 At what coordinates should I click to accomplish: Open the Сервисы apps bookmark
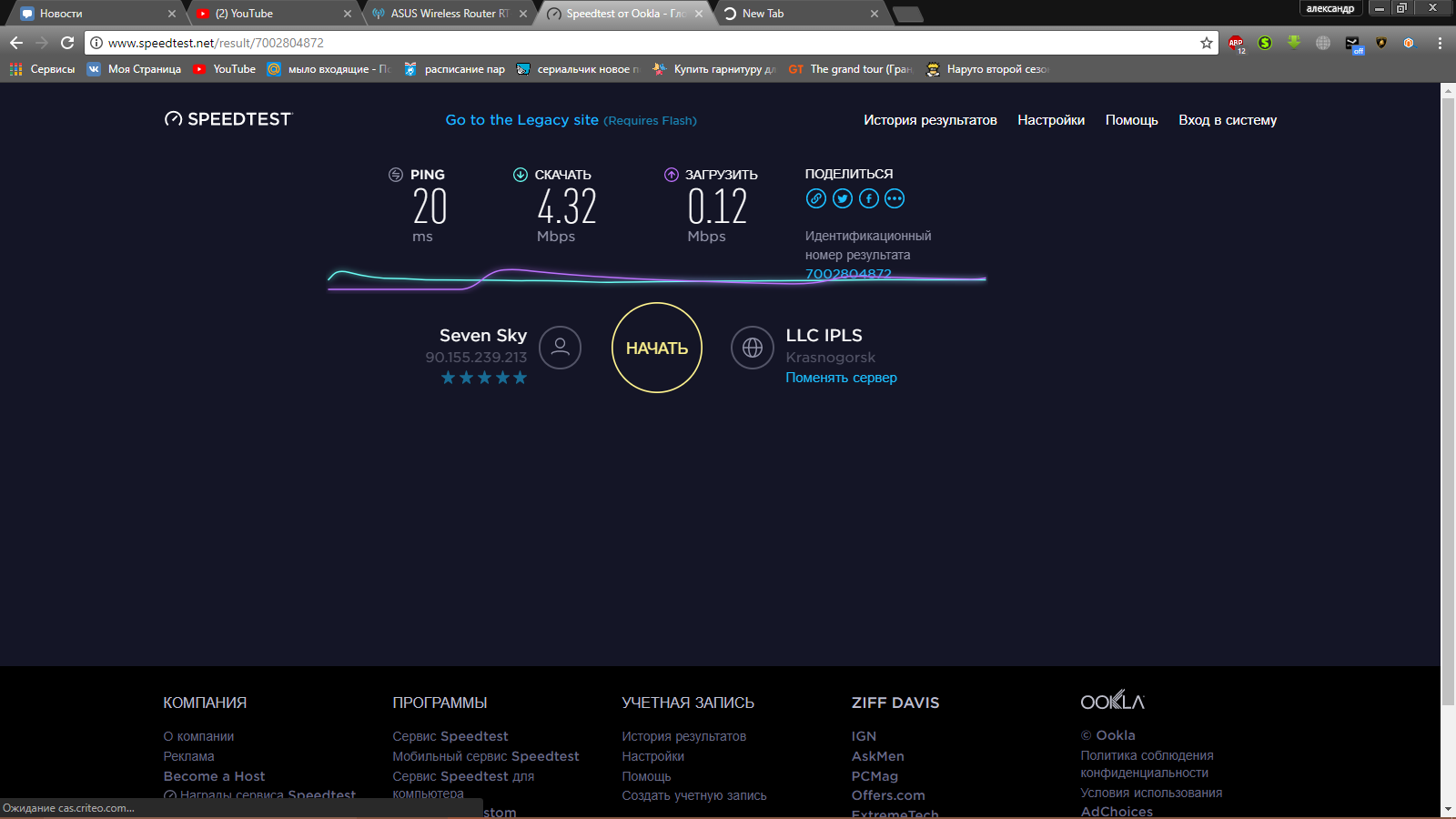pyautogui.click(x=42, y=69)
